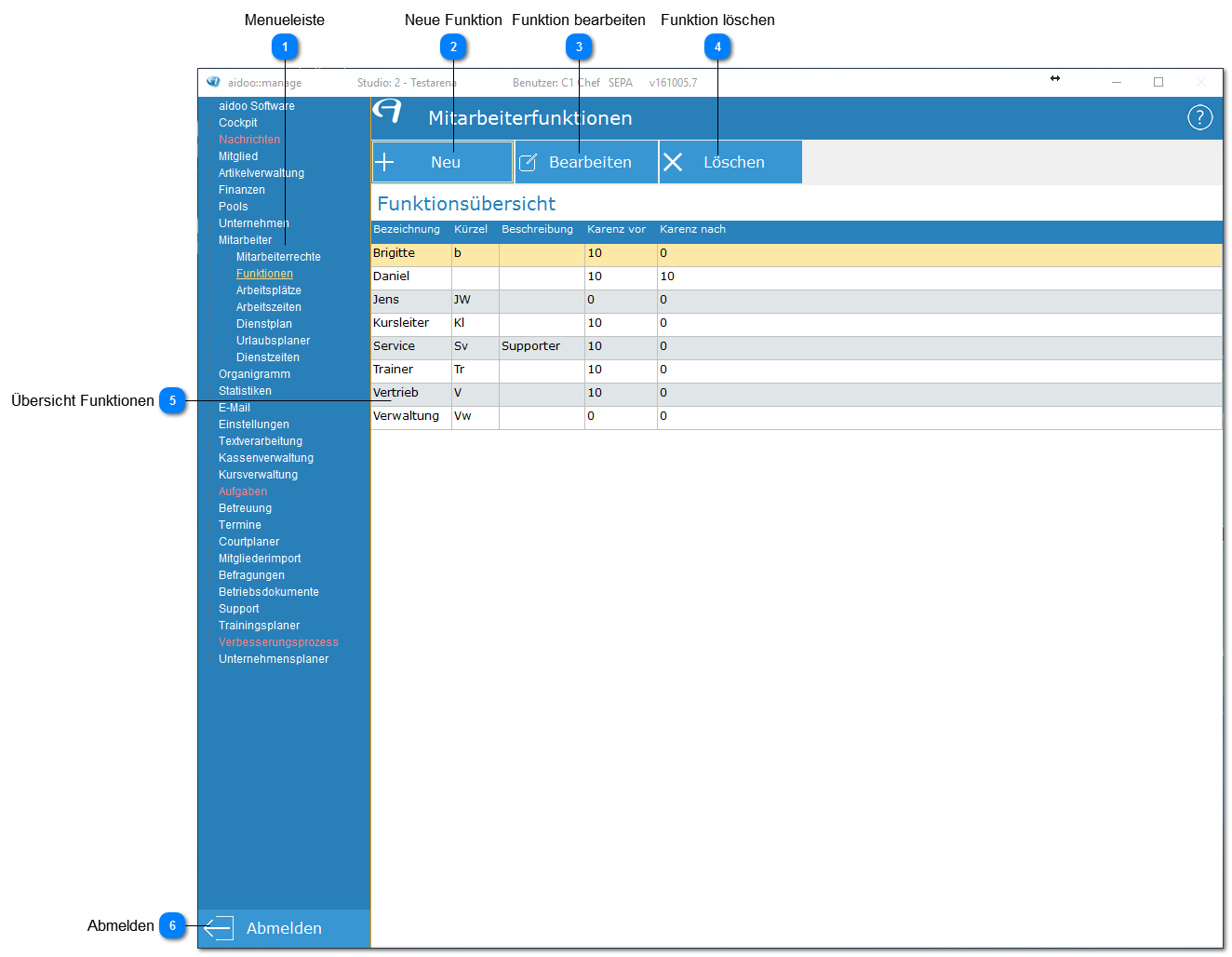1232x957 pixels.
Task: Open Organigramm in sidebar
Action: [255, 374]
